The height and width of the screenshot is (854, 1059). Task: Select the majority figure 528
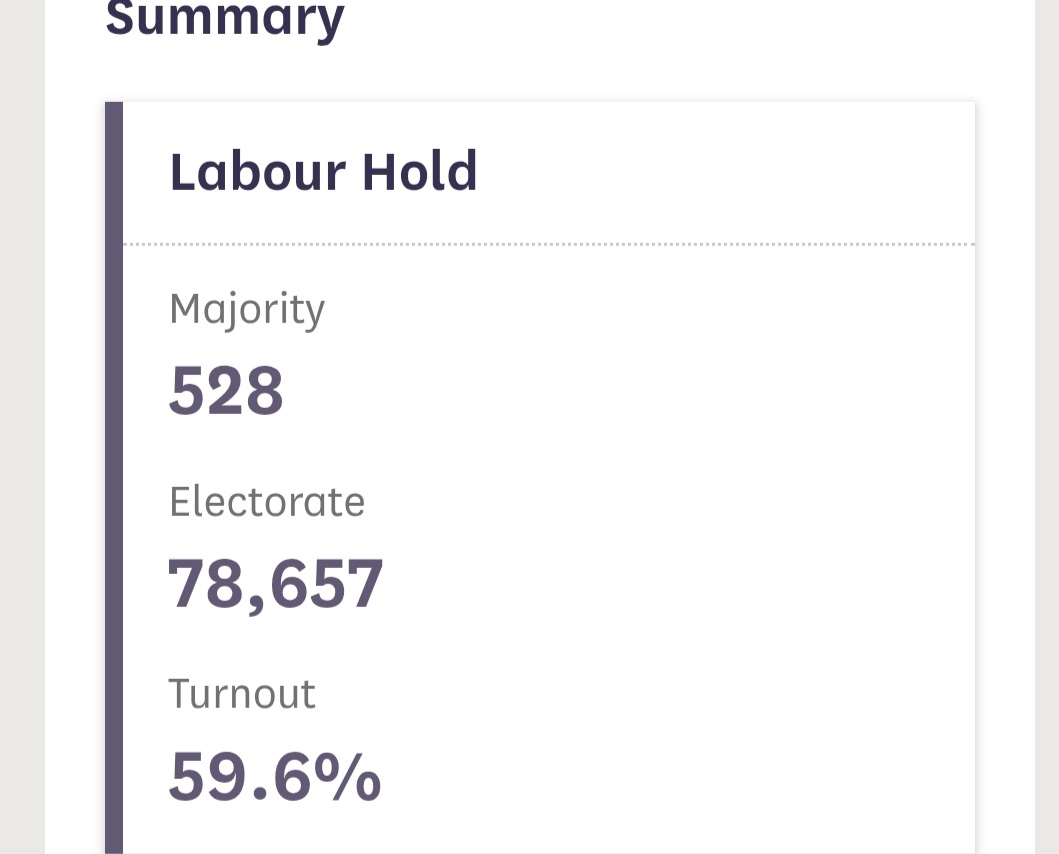coord(226,390)
